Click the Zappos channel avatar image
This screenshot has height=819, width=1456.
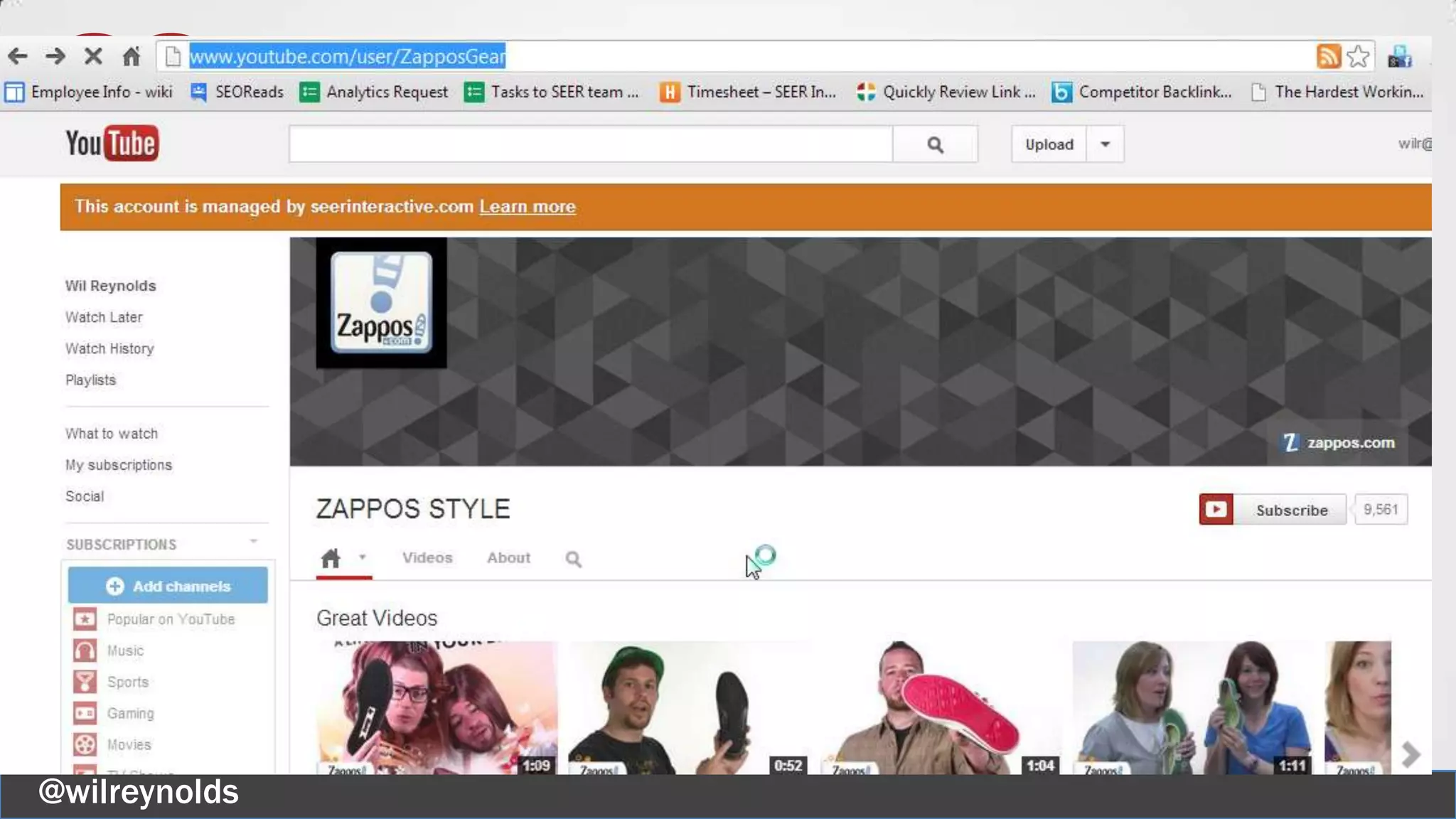point(381,303)
